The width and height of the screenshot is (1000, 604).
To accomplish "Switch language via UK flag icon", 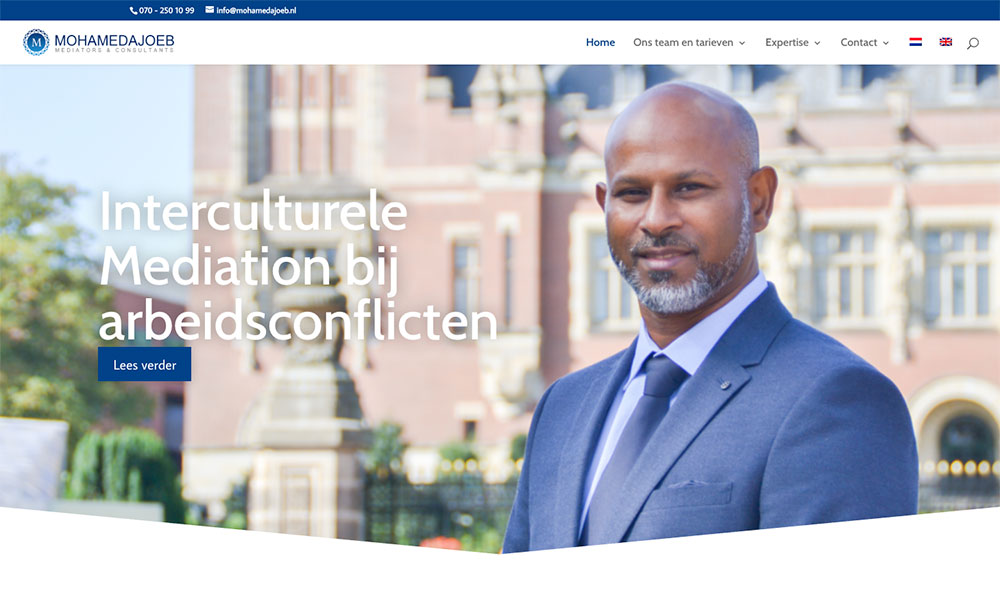I will point(946,42).
